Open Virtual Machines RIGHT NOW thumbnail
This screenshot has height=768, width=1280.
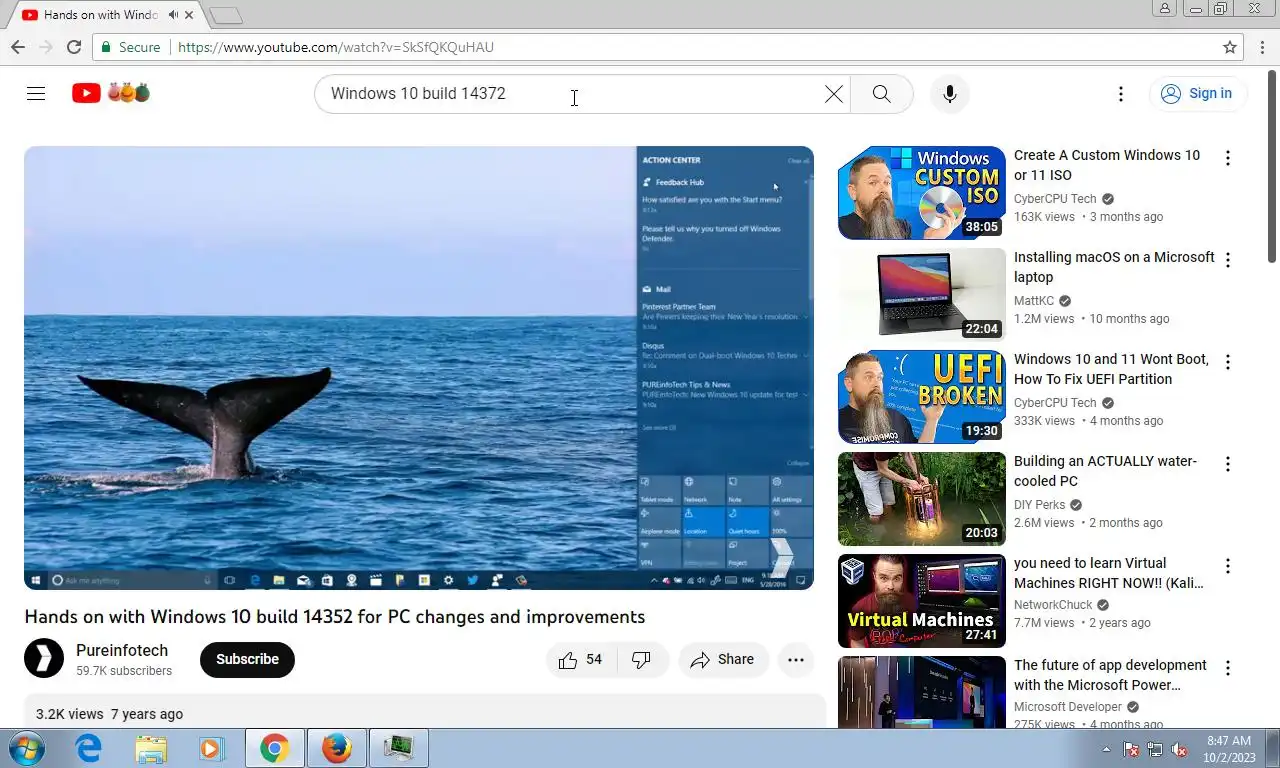click(922, 601)
